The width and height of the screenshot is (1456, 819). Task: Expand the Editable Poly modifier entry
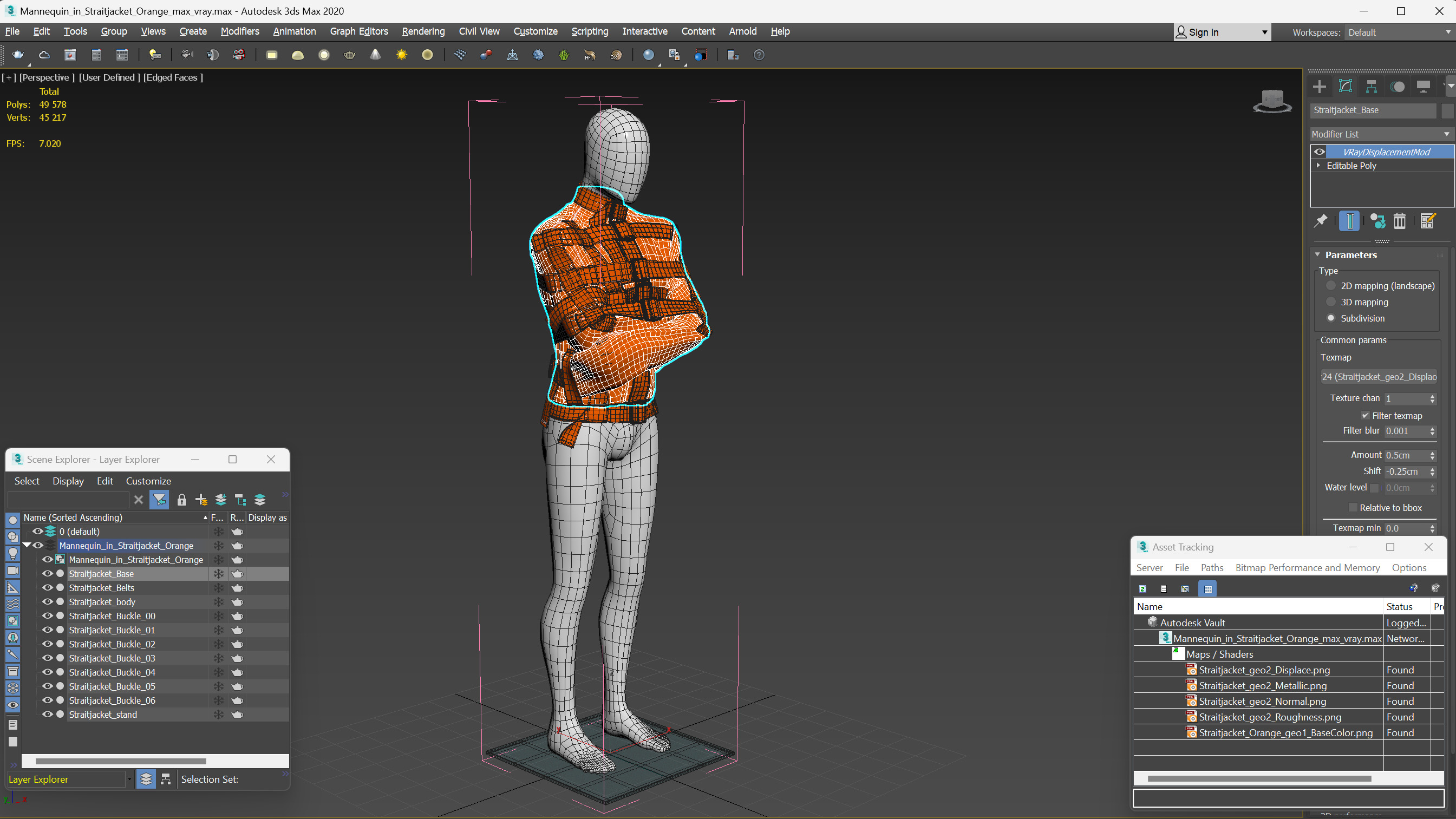point(1318,166)
